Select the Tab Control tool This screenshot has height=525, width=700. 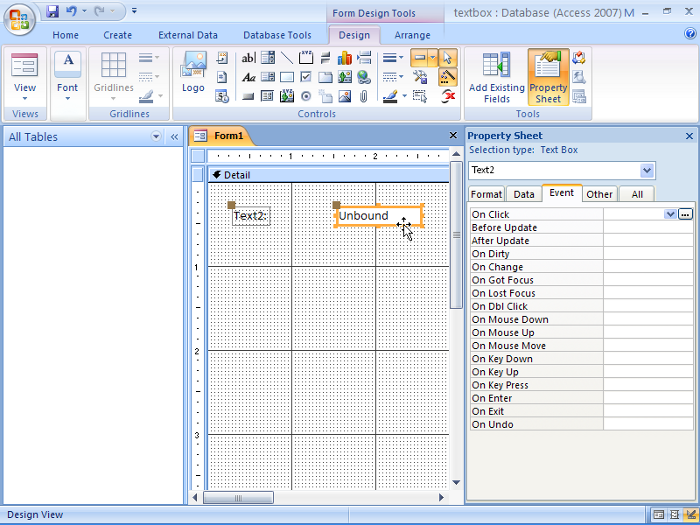325,77
